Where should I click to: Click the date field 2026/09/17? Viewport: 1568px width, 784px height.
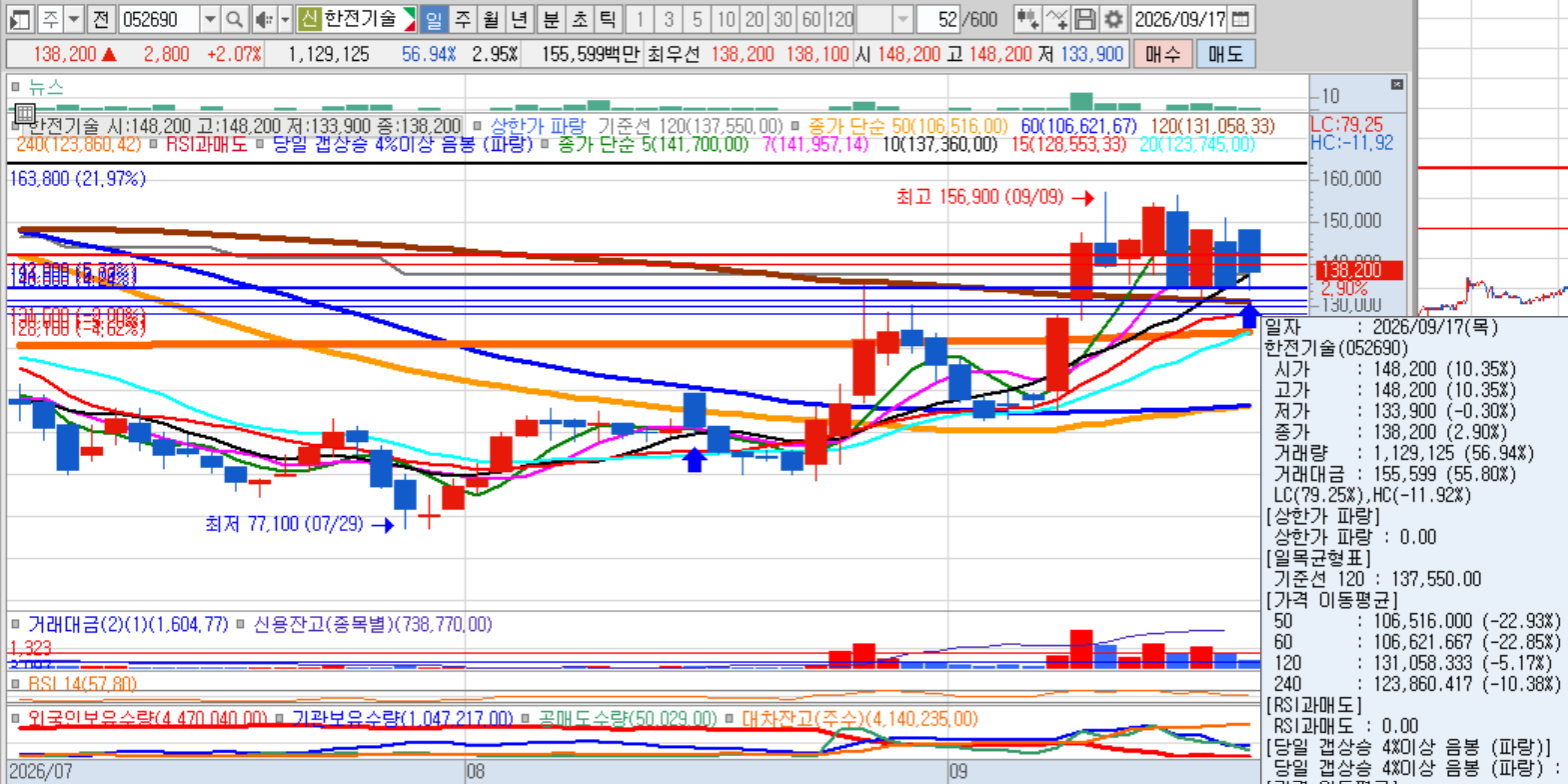click(1179, 19)
